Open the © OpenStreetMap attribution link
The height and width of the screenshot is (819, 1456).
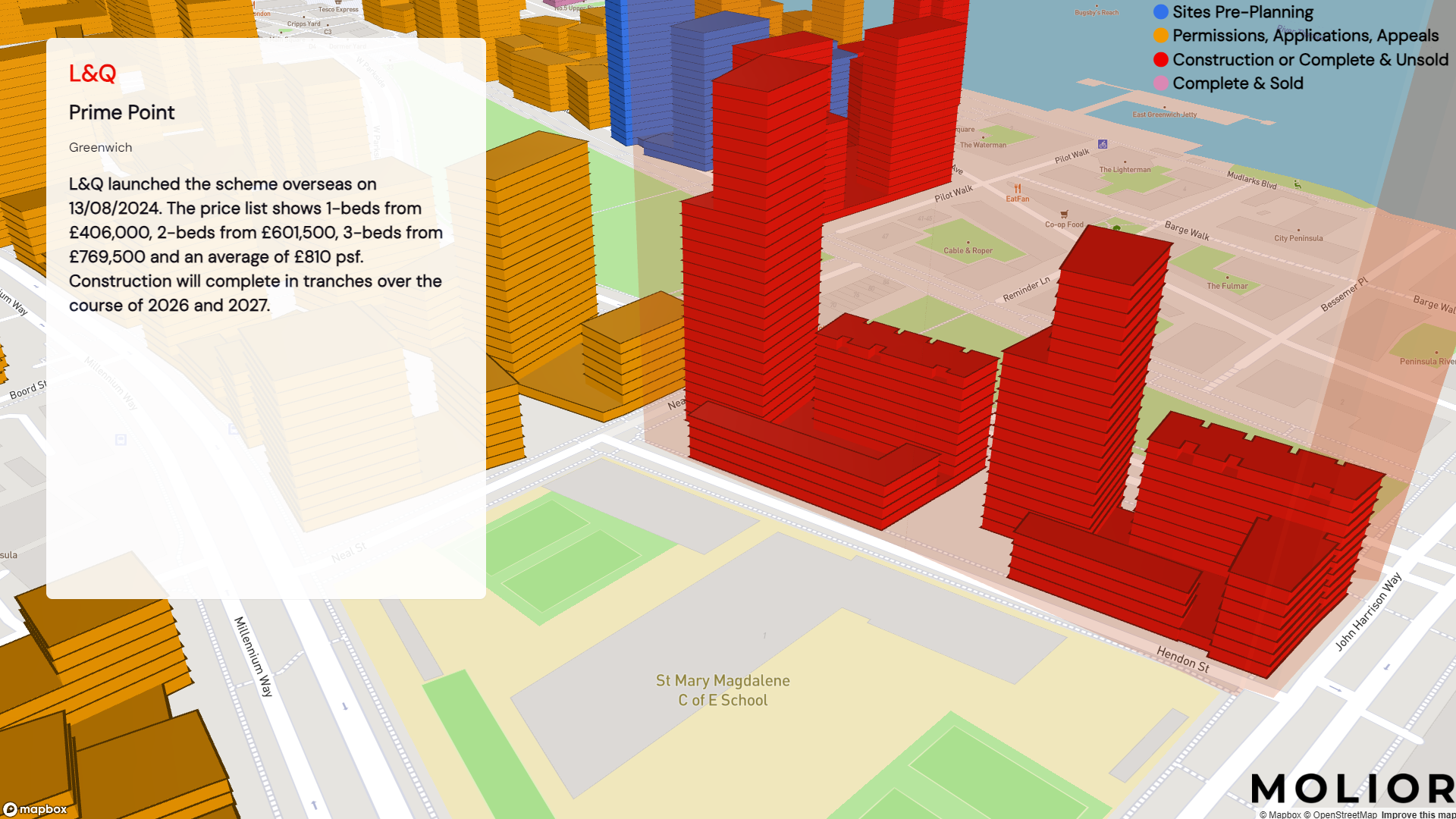[x=1340, y=814]
